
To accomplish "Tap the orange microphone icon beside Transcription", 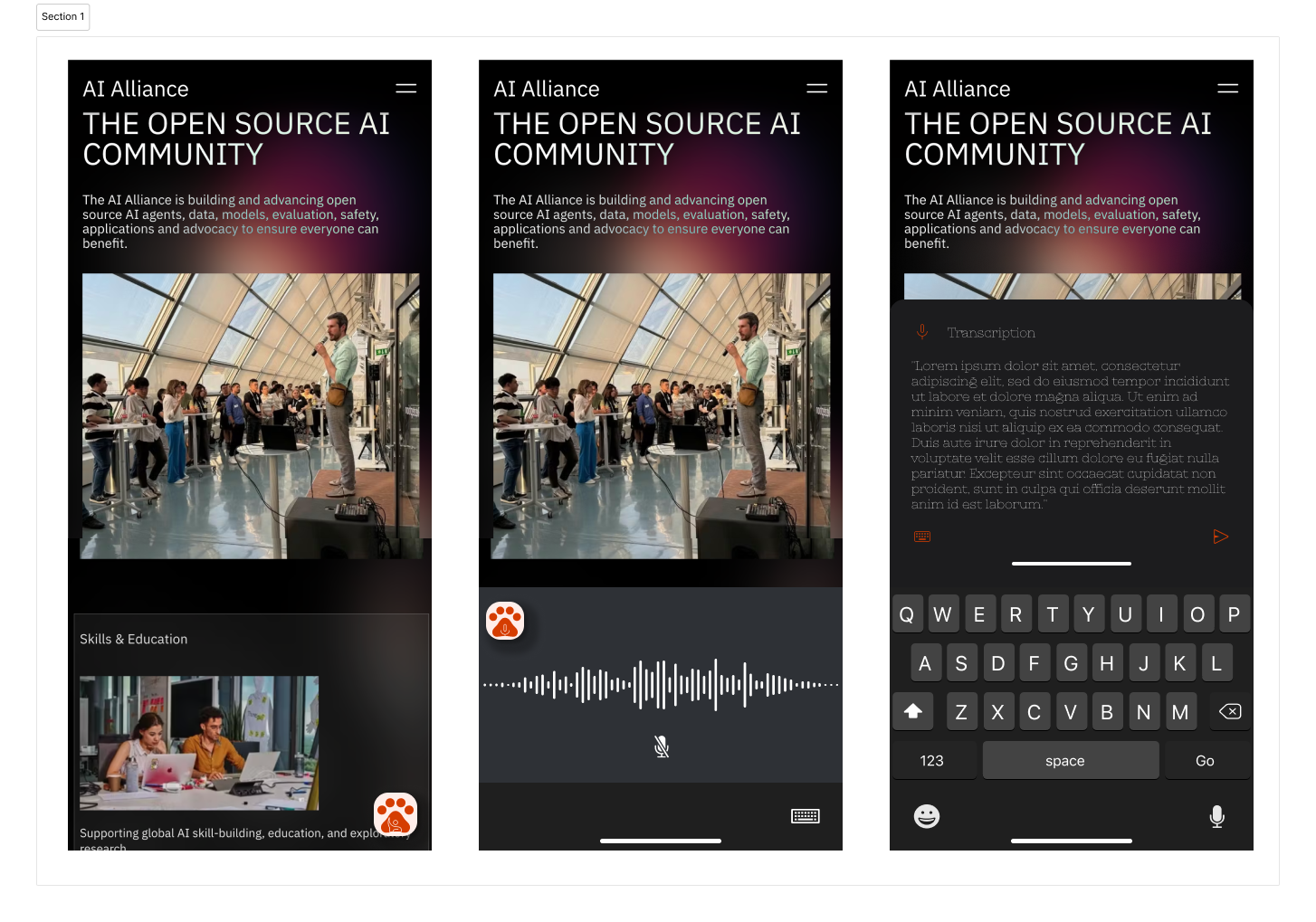I will pos(922,332).
